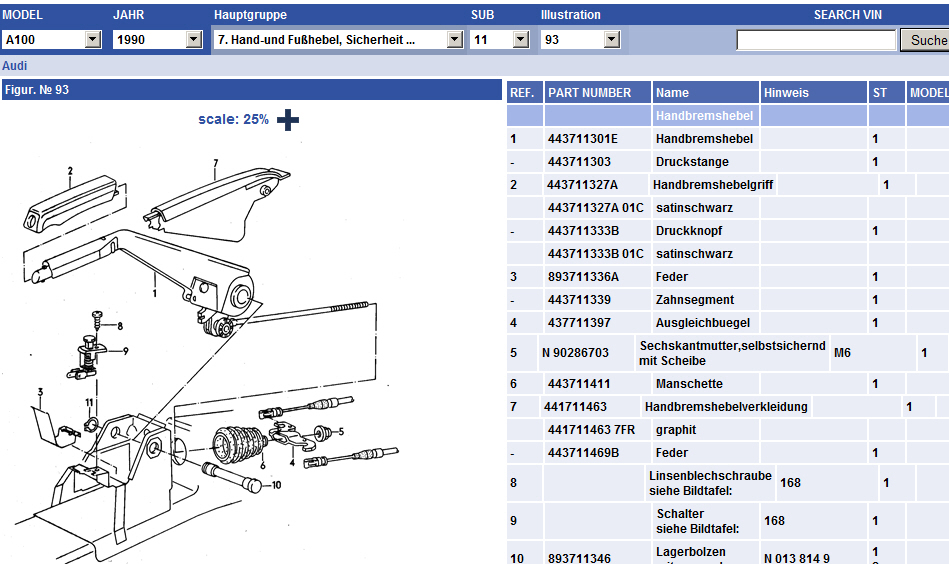
Task: Follow the Audi breadcrumb link
Action: (15, 65)
